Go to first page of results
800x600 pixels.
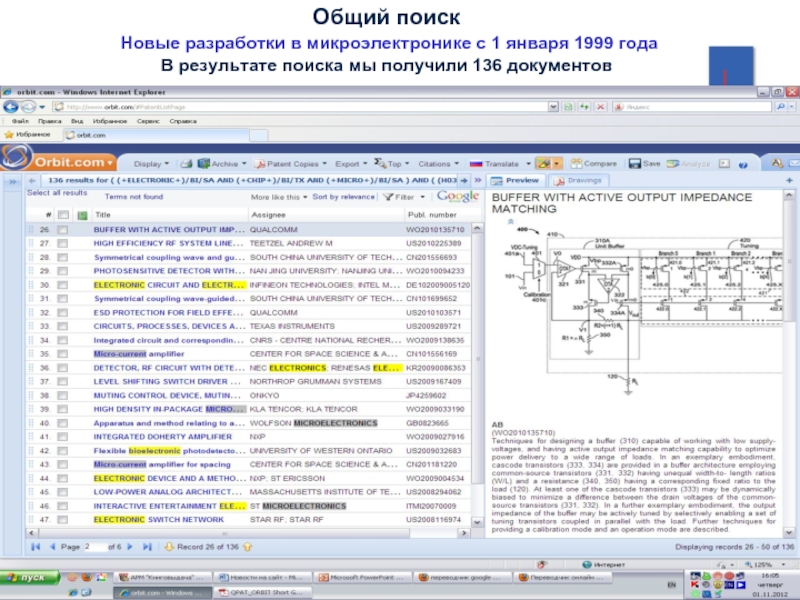(35, 547)
